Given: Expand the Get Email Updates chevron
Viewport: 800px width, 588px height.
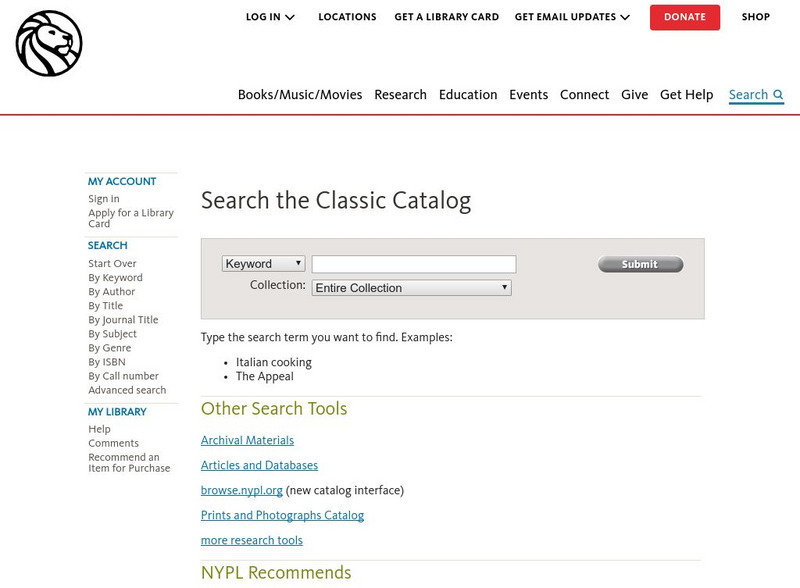Looking at the screenshot, I should click(625, 17).
